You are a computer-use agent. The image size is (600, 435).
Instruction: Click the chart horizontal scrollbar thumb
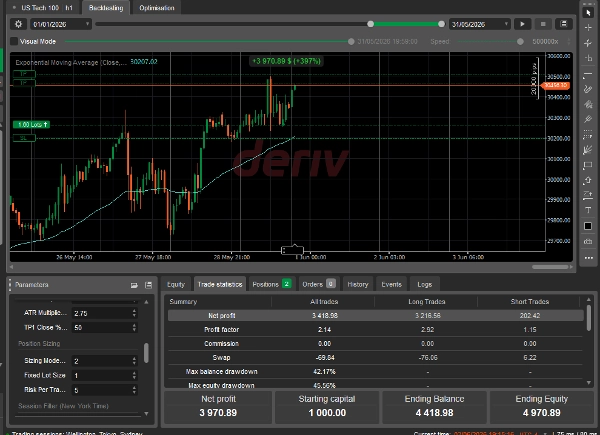[550, 267]
